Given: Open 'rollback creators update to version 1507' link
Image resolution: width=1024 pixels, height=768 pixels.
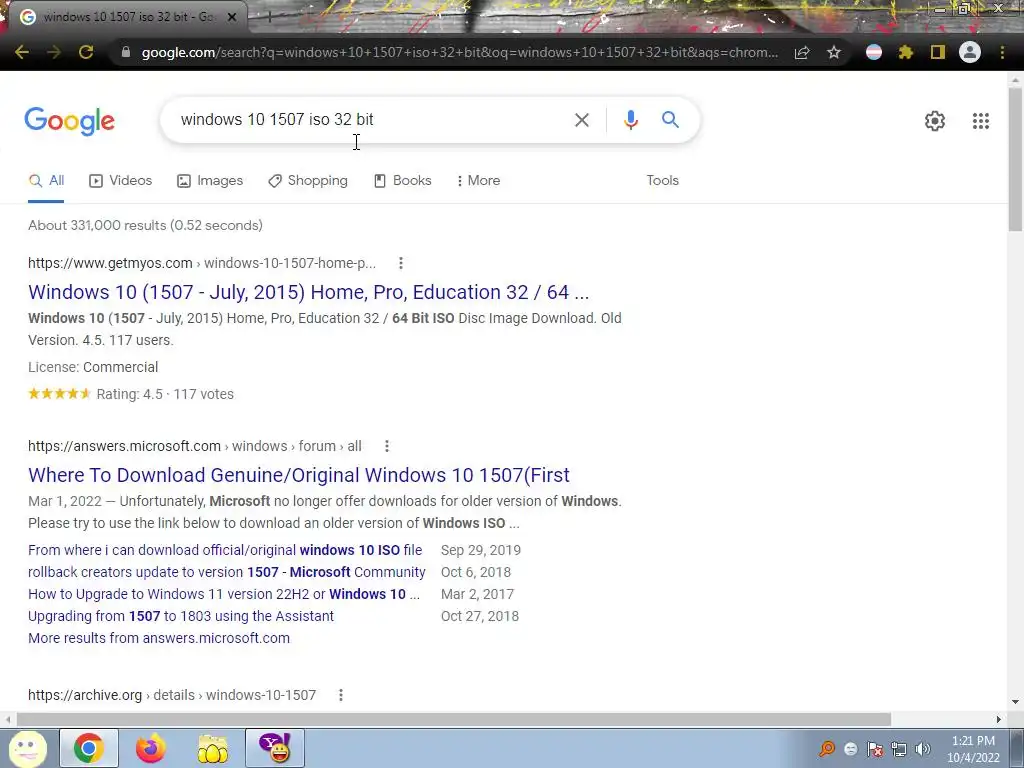Looking at the screenshot, I should (x=227, y=572).
